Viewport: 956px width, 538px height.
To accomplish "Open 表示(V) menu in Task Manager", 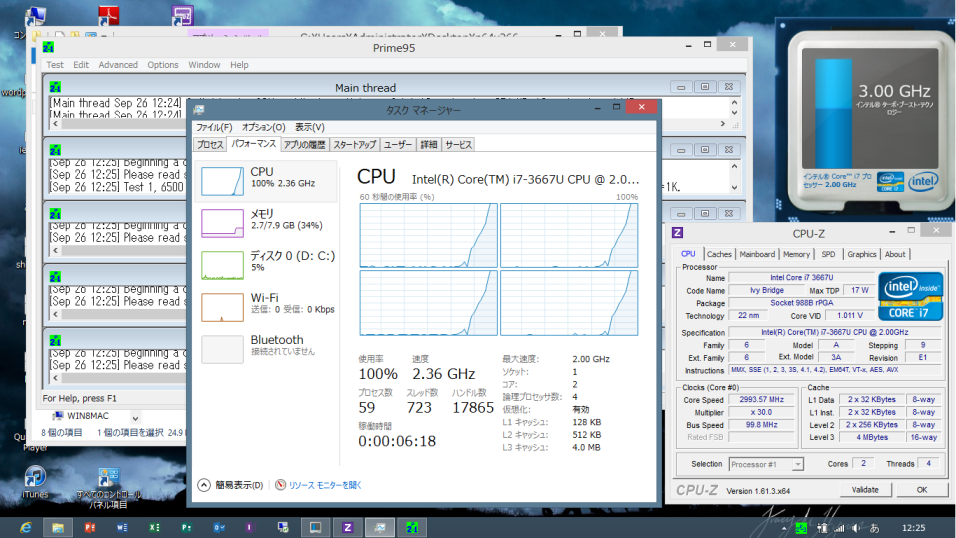I will point(310,127).
